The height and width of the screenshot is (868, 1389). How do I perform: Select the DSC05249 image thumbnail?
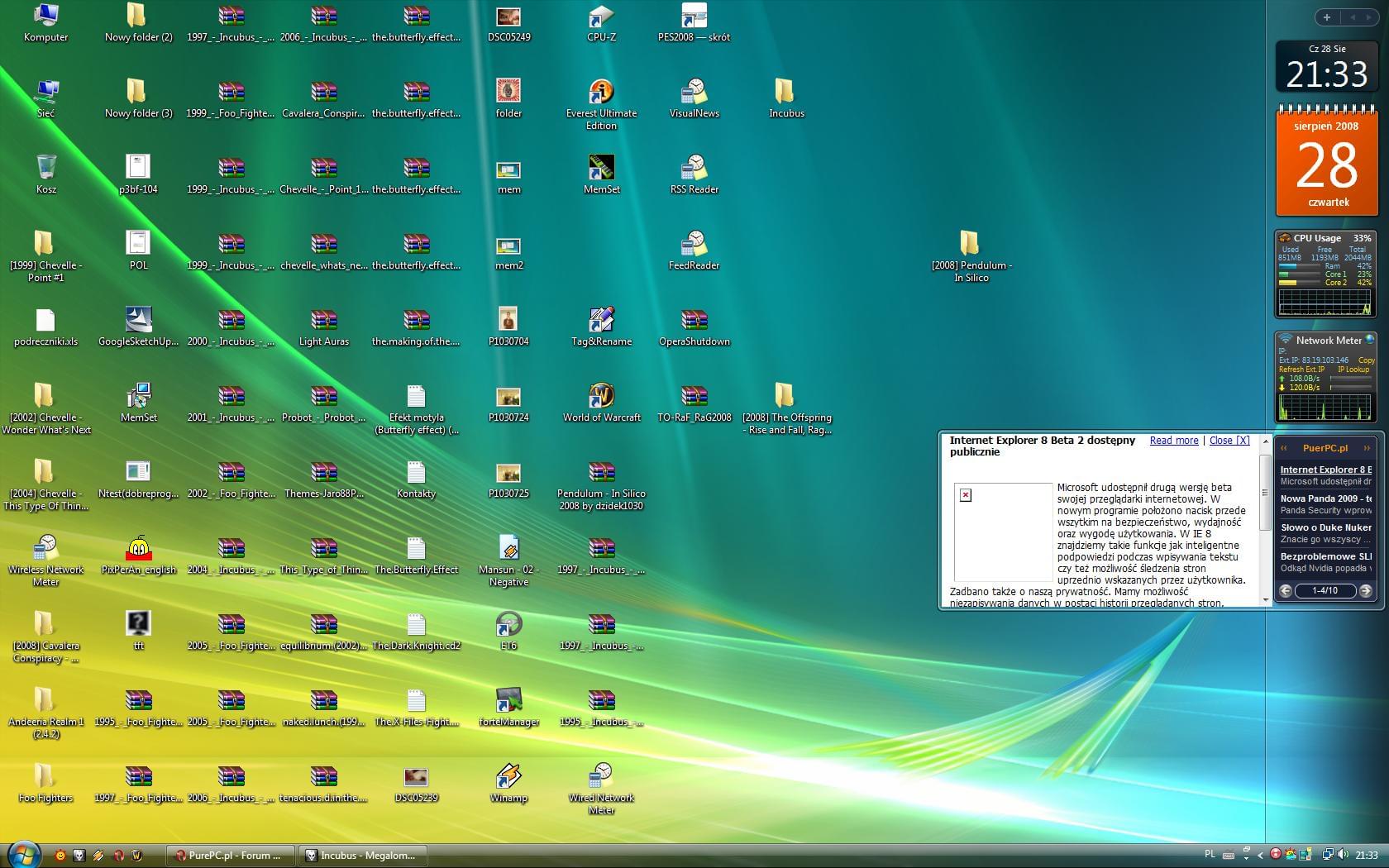(x=508, y=23)
